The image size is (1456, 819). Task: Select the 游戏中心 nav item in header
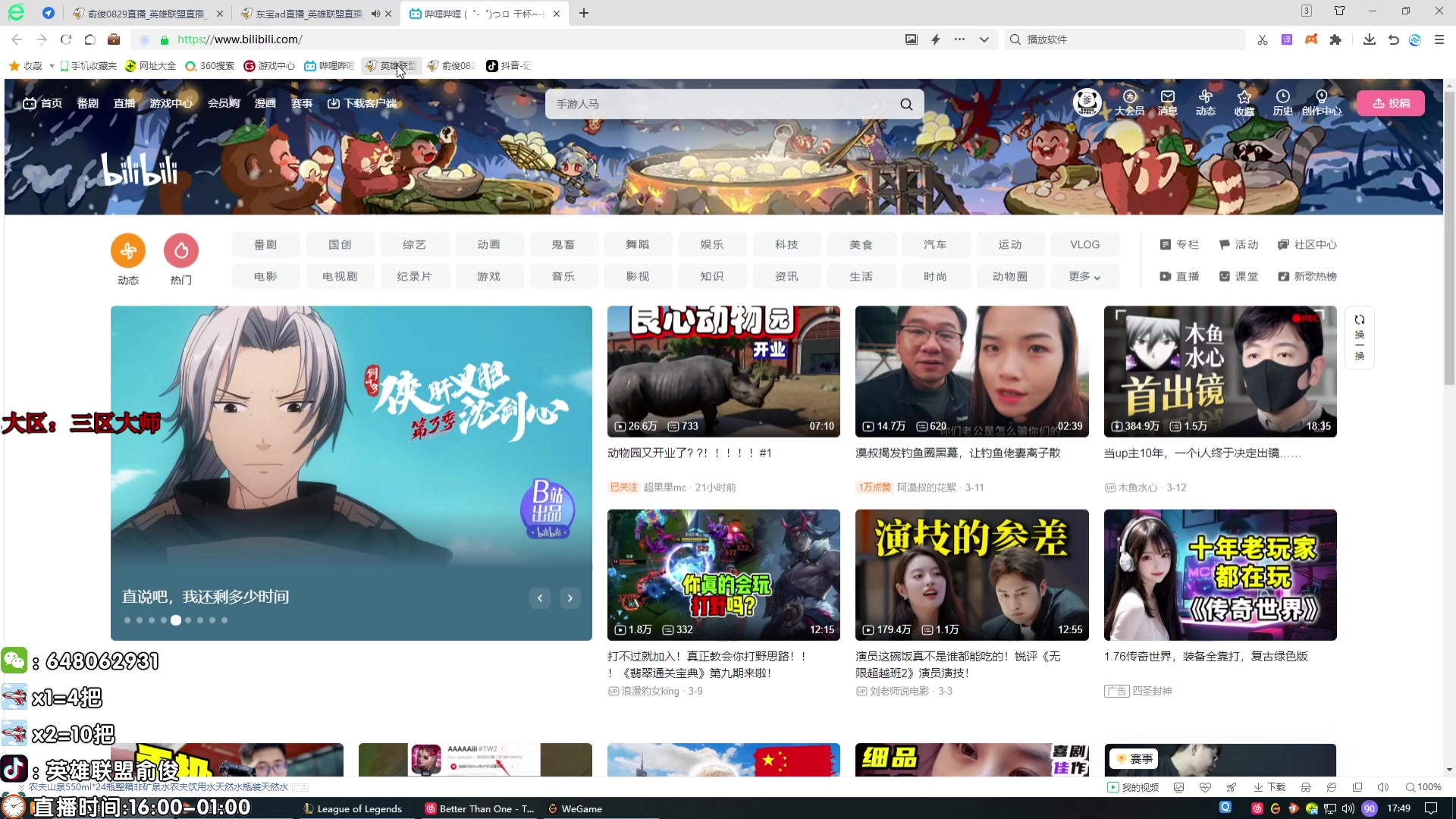(171, 103)
